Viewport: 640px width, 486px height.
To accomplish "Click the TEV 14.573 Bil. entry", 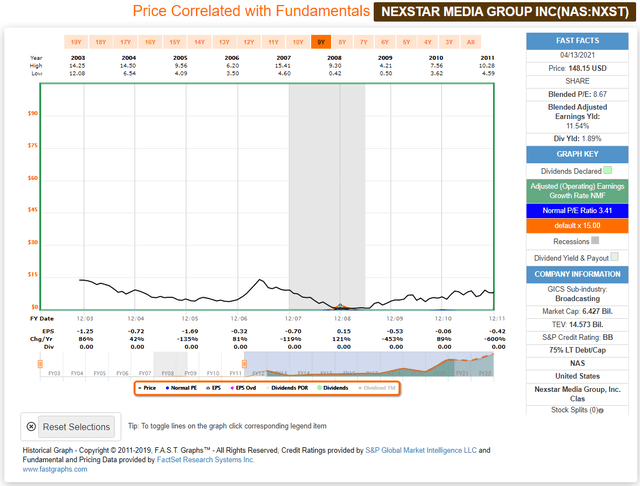I will (x=577, y=324).
